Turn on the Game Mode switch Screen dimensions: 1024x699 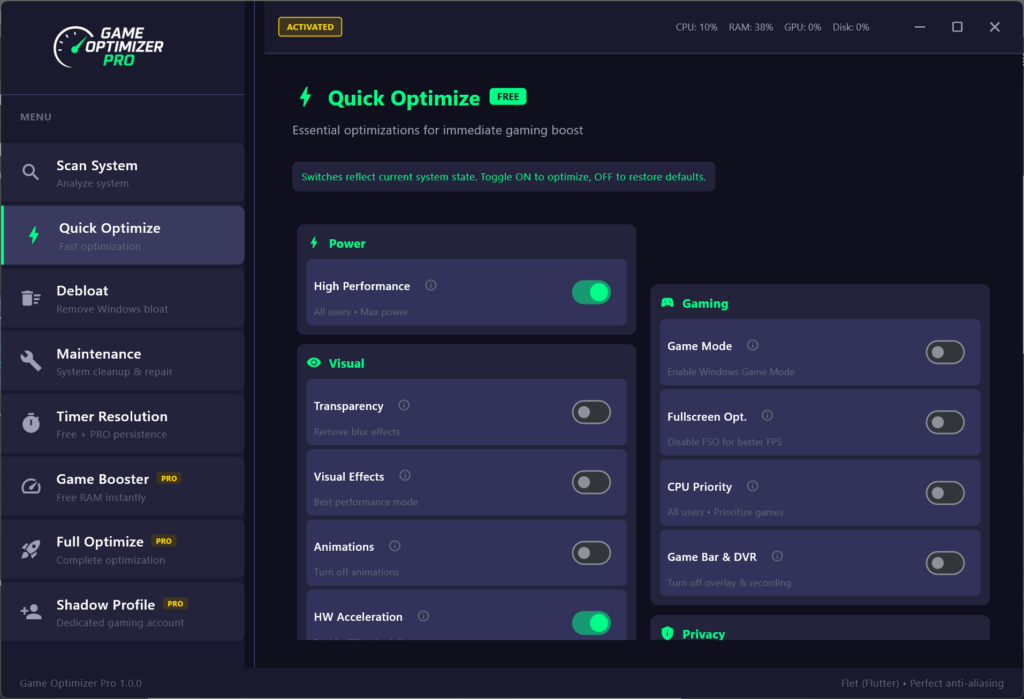tap(945, 352)
